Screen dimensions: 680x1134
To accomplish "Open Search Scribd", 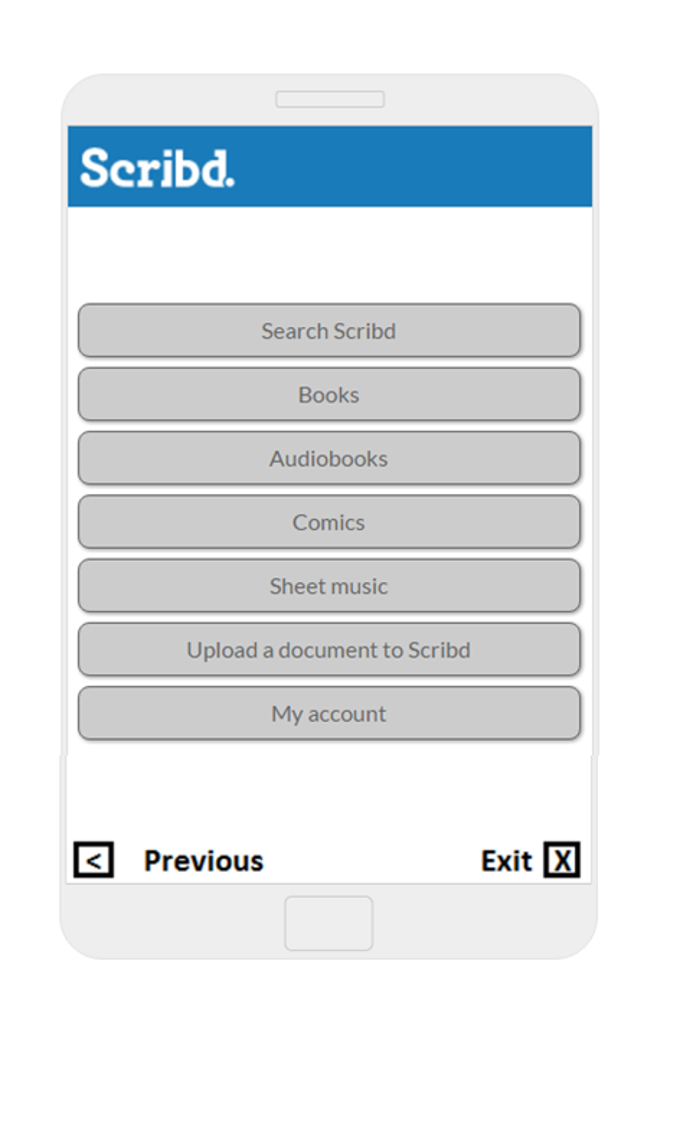I will [329, 331].
